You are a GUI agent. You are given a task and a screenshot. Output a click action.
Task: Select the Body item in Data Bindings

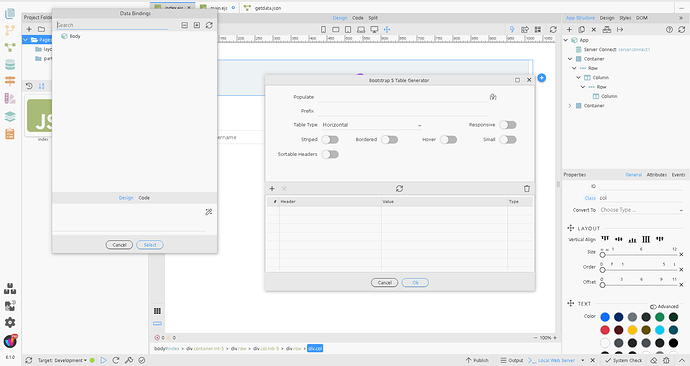pos(75,36)
